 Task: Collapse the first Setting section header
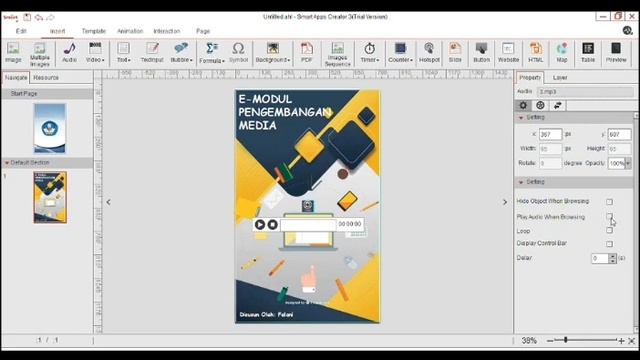pyautogui.click(x=521, y=118)
